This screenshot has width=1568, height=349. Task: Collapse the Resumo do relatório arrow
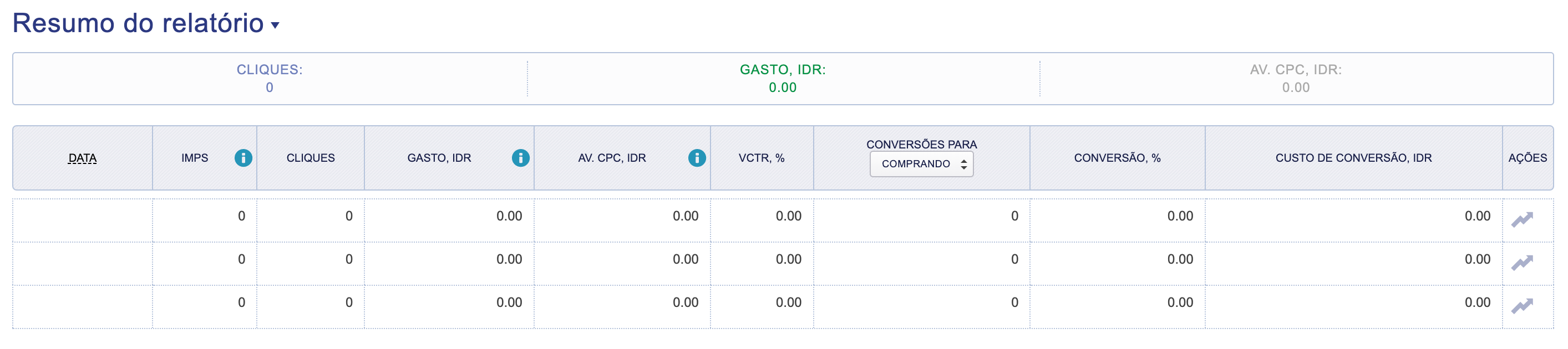click(x=275, y=25)
